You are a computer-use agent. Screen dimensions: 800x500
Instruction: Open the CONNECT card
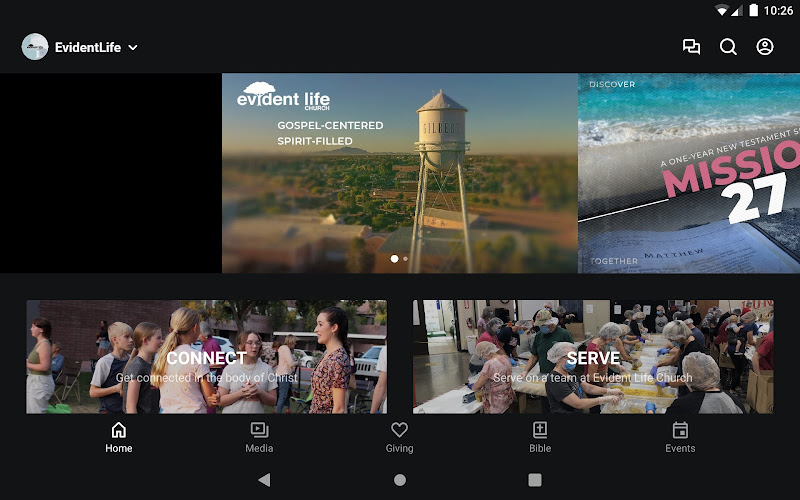[206, 357]
